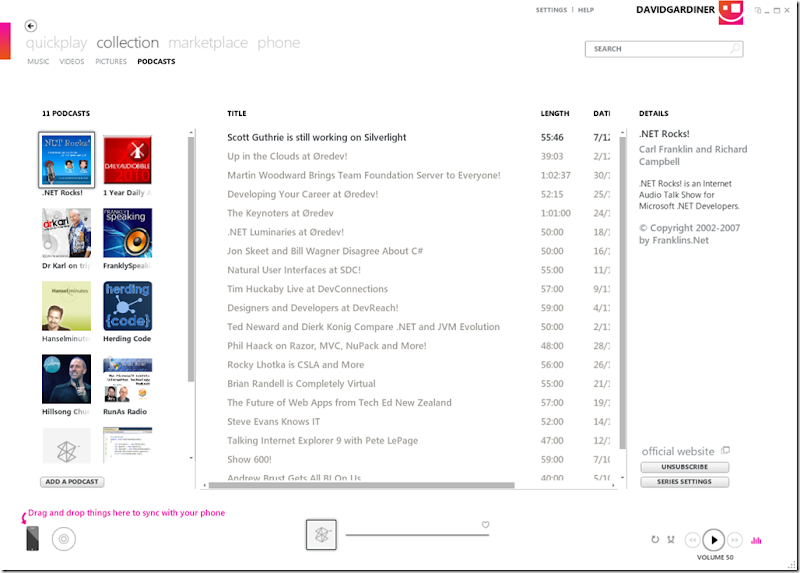Click the episode list scroll-down arrow

[622, 478]
